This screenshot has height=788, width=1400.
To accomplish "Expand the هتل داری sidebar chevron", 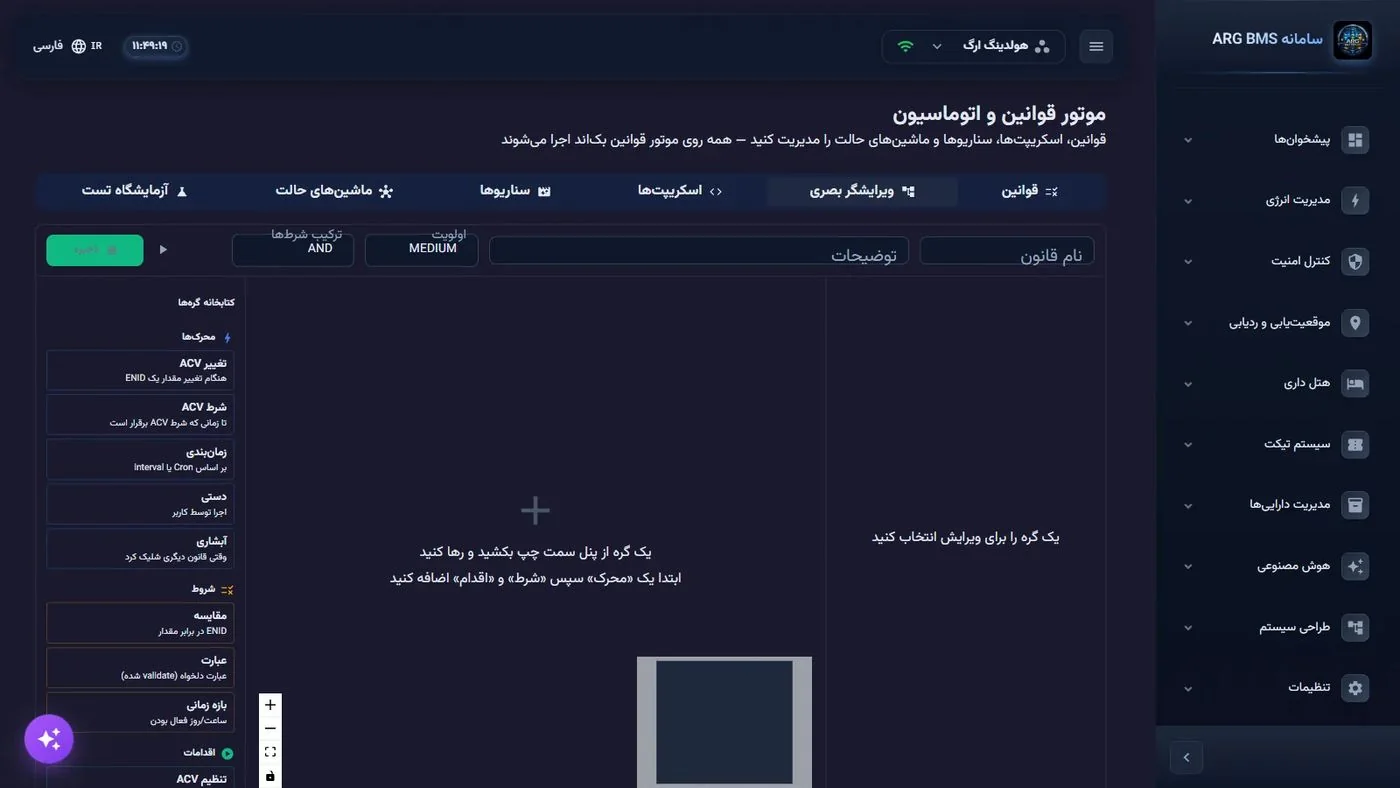I will click(x=1188, y=384).
